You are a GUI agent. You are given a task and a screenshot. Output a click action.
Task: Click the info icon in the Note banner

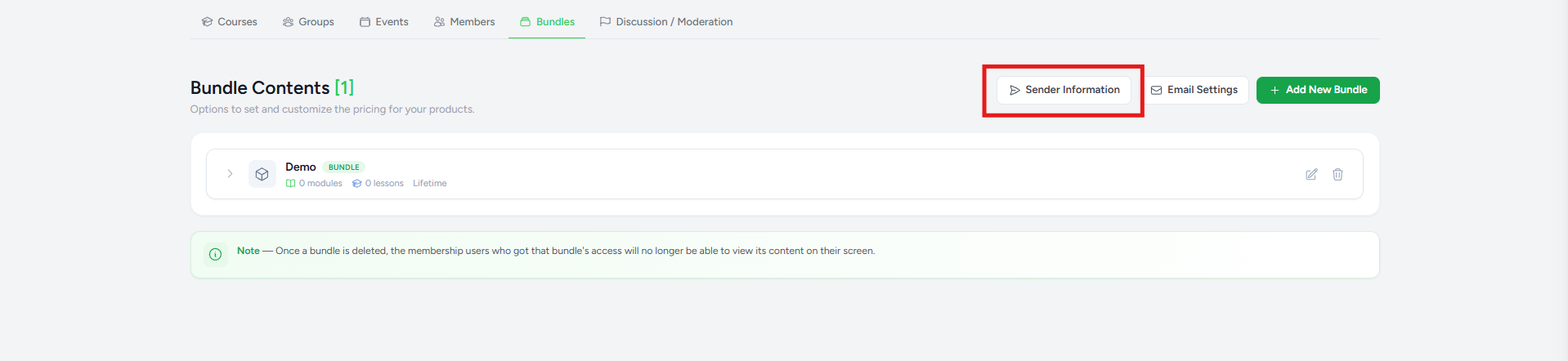coord(215,254)
